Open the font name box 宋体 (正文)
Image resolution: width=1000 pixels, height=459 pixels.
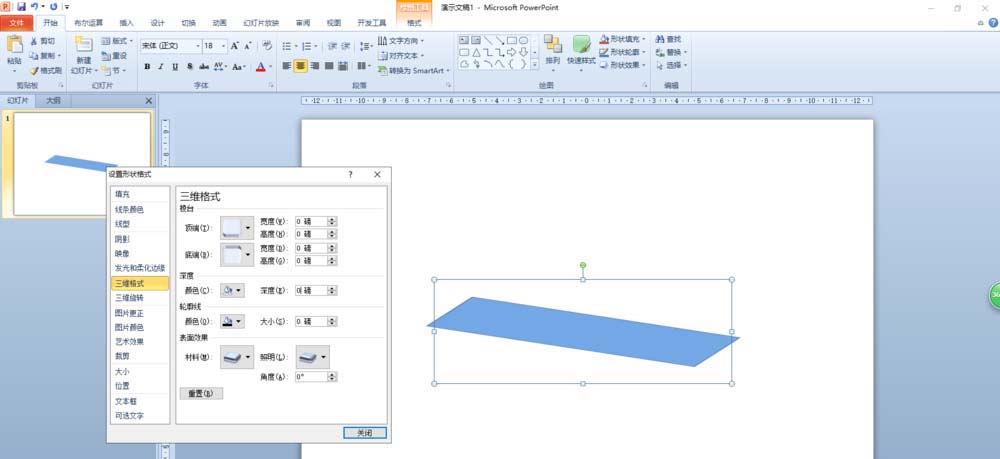click(x=170, y=46)
